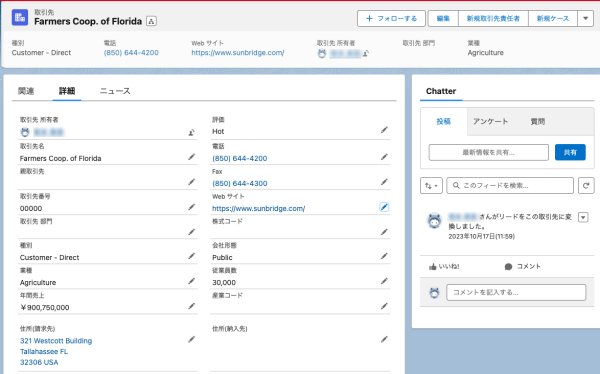Click the 00000 account number value
Screen dimensions: 600x374
click(x=31, y=209)
